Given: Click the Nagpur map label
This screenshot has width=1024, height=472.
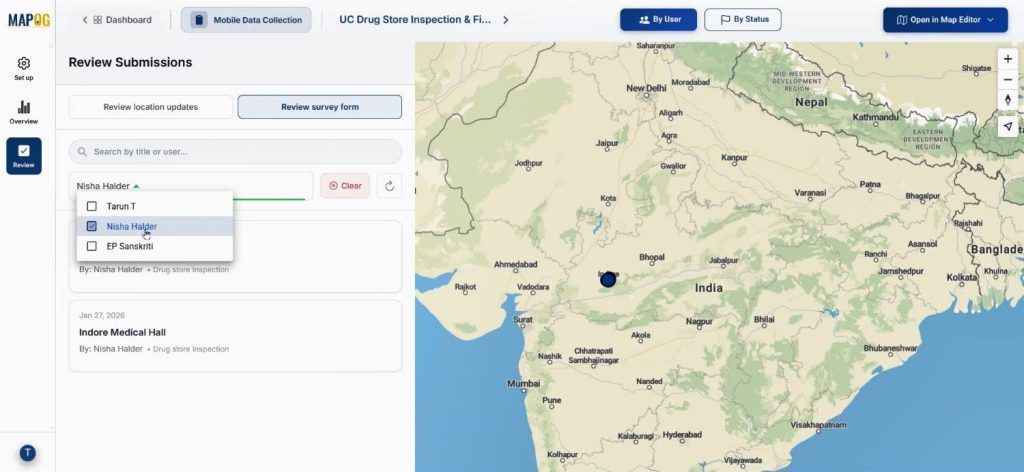Looking at the screenshot, I should coord(699,321).
